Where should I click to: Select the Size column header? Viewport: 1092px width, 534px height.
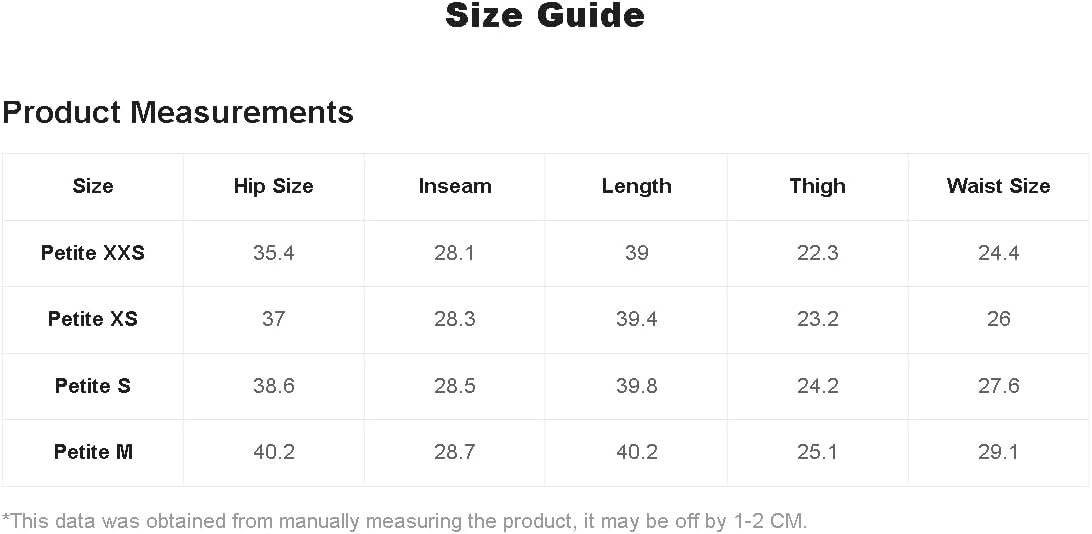93,186
